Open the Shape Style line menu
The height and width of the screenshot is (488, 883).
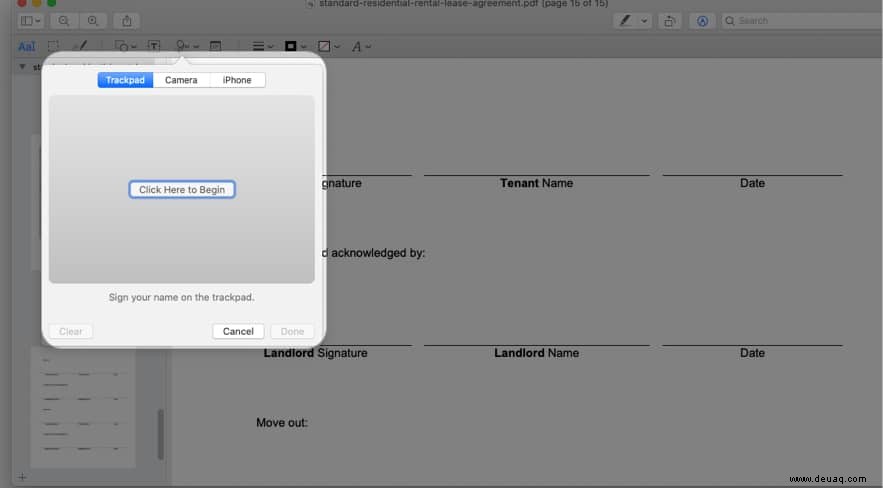pos(262,46)
